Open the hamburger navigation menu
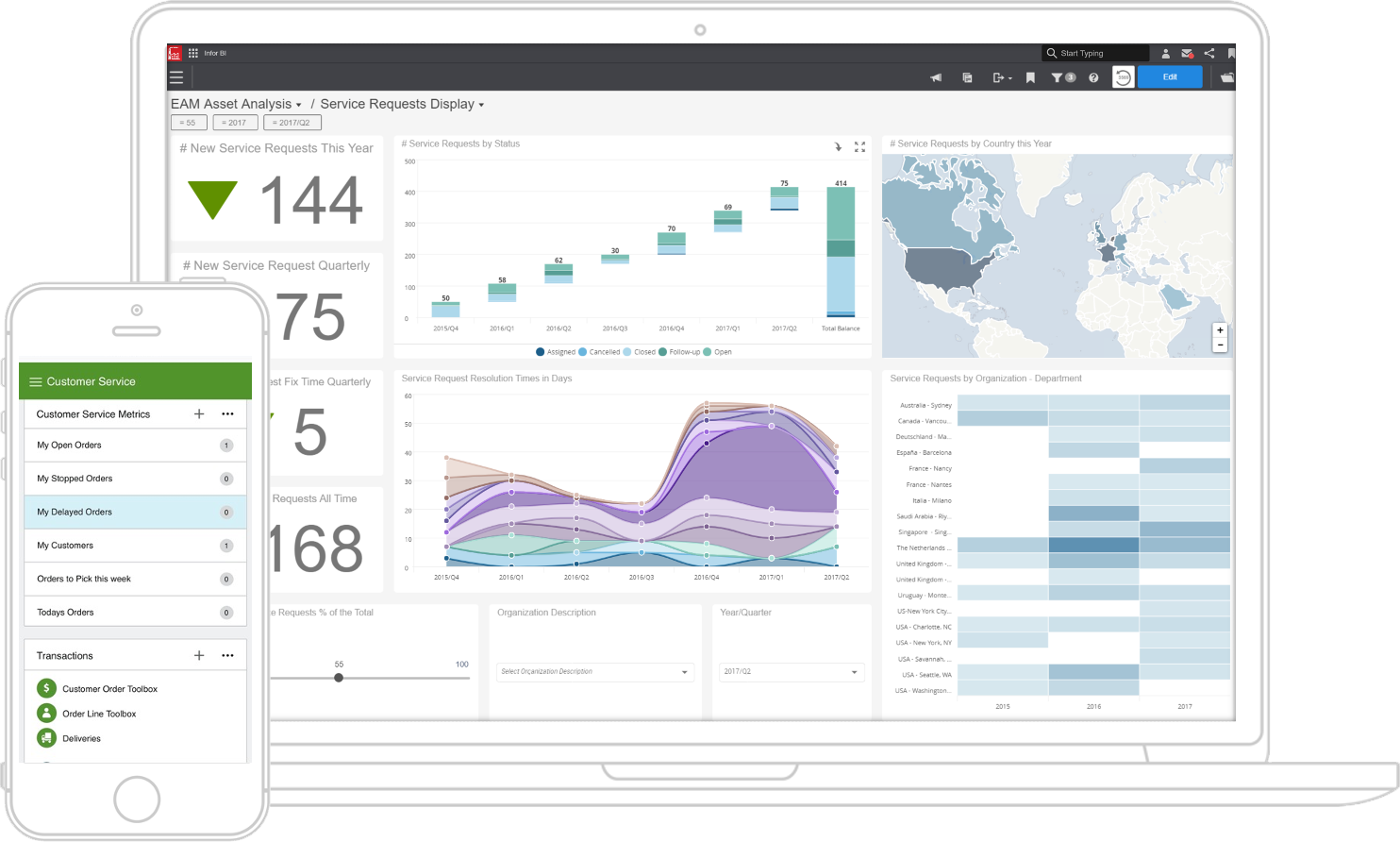 [x=176, y=77]
